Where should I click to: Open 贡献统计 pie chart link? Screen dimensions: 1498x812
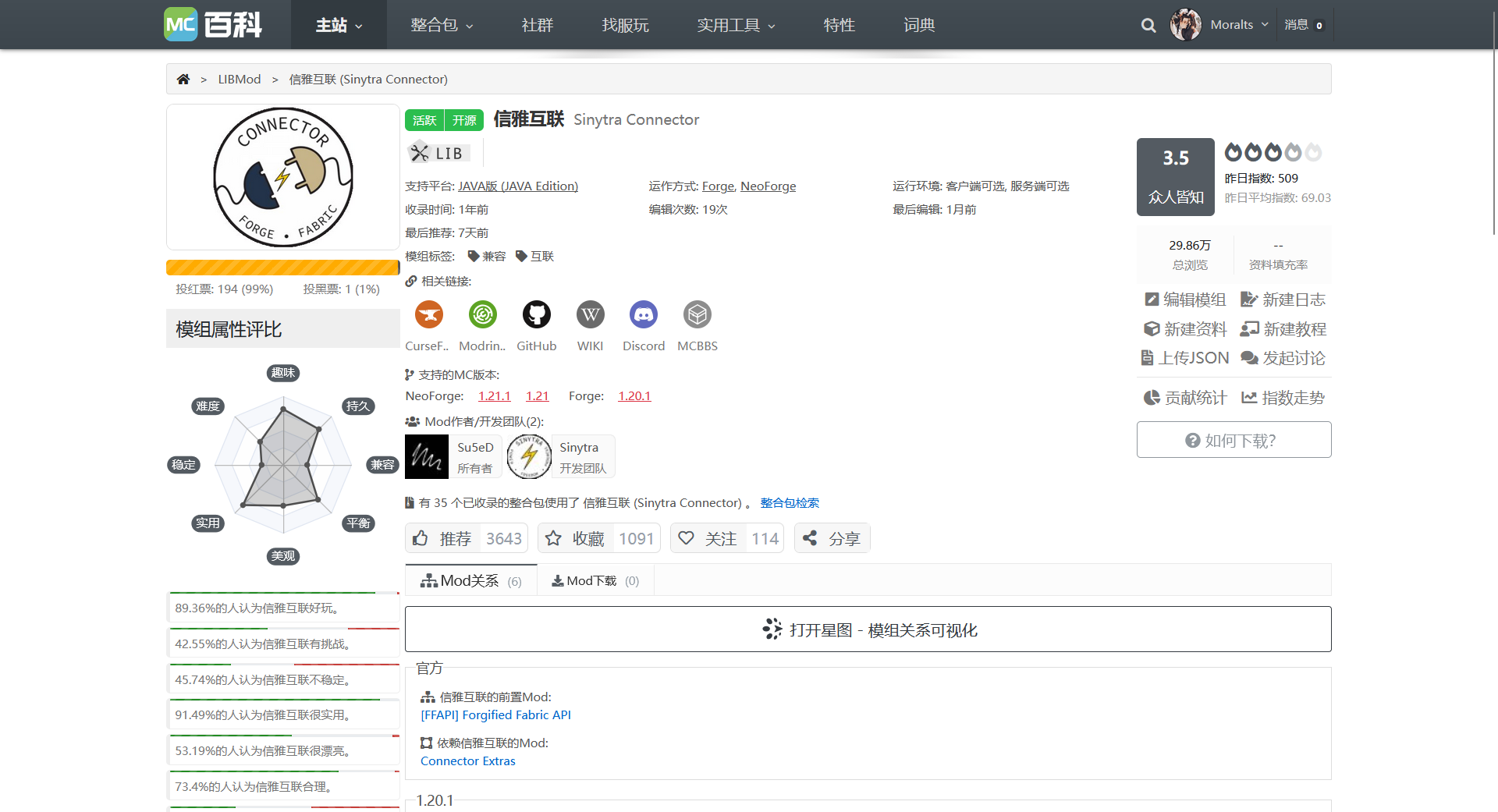click(x=1185, y=398)
